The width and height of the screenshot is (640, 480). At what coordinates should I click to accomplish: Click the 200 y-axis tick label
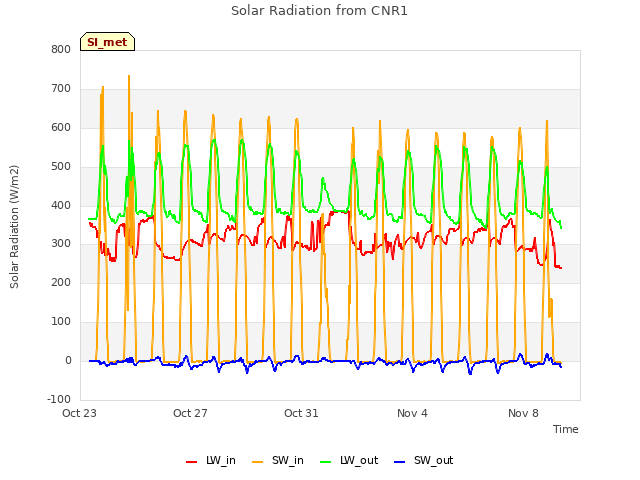pyautogui.click(x=61, y=283)
